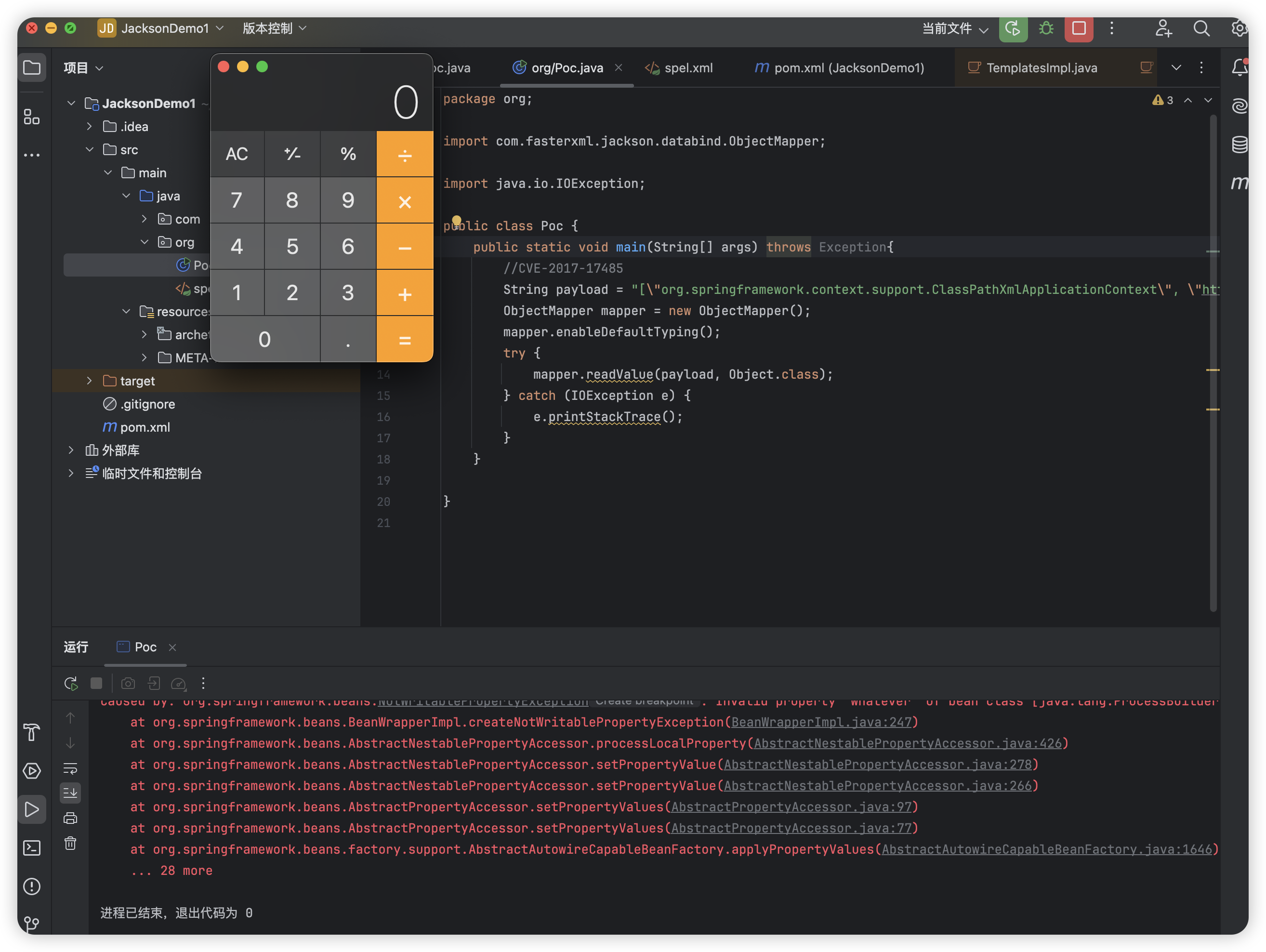Open the Problems tool window icon

[31, 886]
